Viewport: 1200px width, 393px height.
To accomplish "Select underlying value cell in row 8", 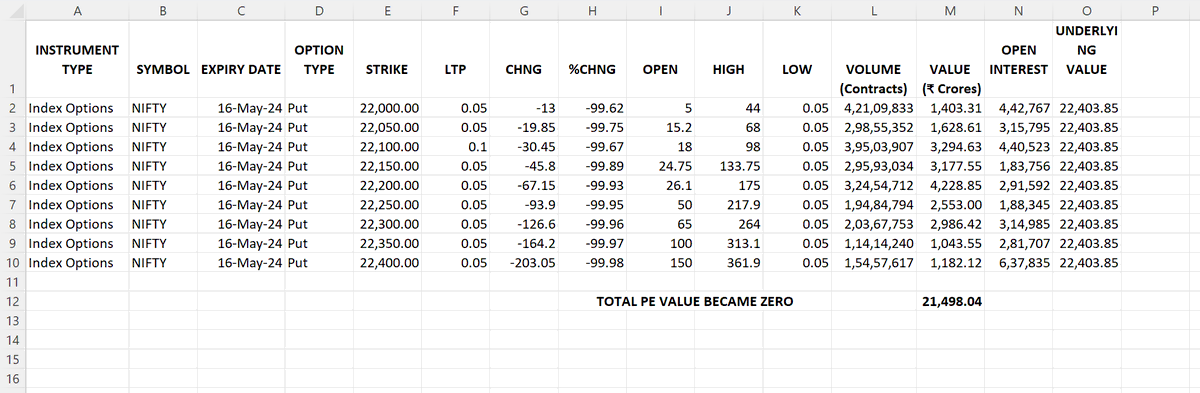I will (1087, 224).
